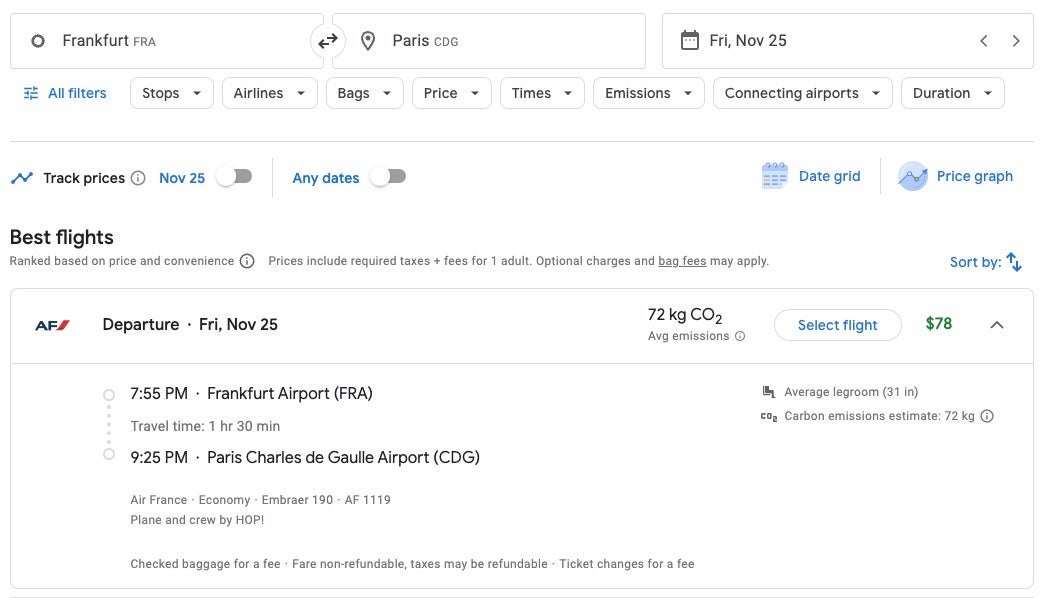
Task: Click the Price graph icon
Action: coord(912,176)
